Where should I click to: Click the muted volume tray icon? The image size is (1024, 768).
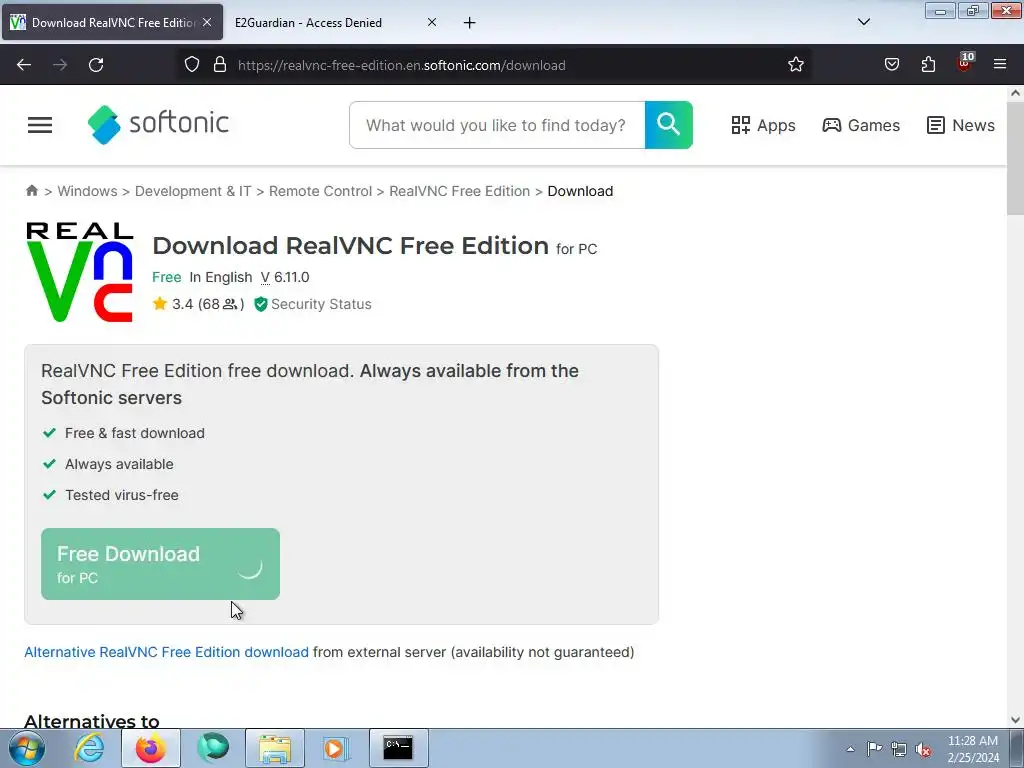(x=923, y=749)
